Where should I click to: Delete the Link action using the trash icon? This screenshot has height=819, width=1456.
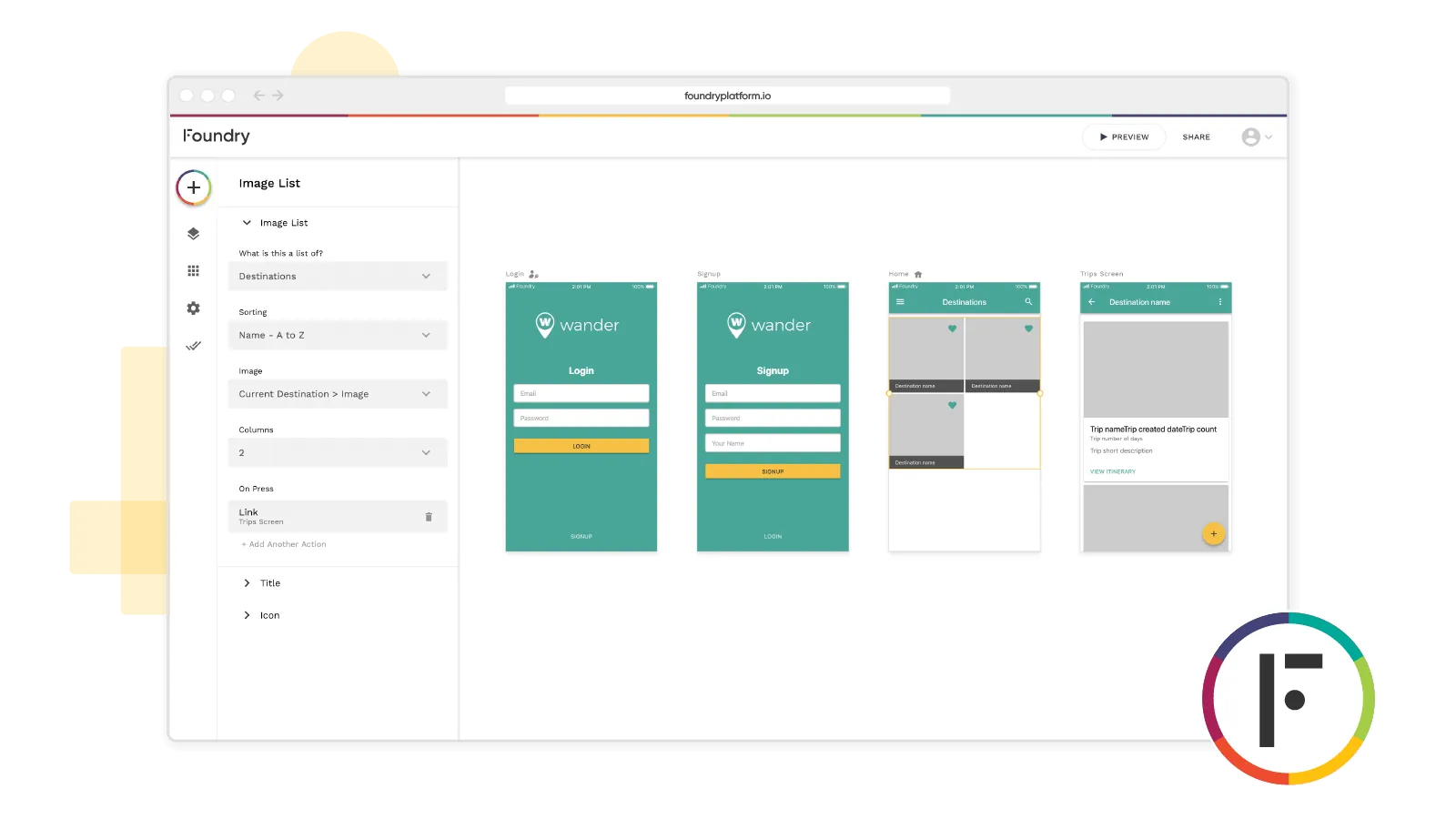(429, 515)
